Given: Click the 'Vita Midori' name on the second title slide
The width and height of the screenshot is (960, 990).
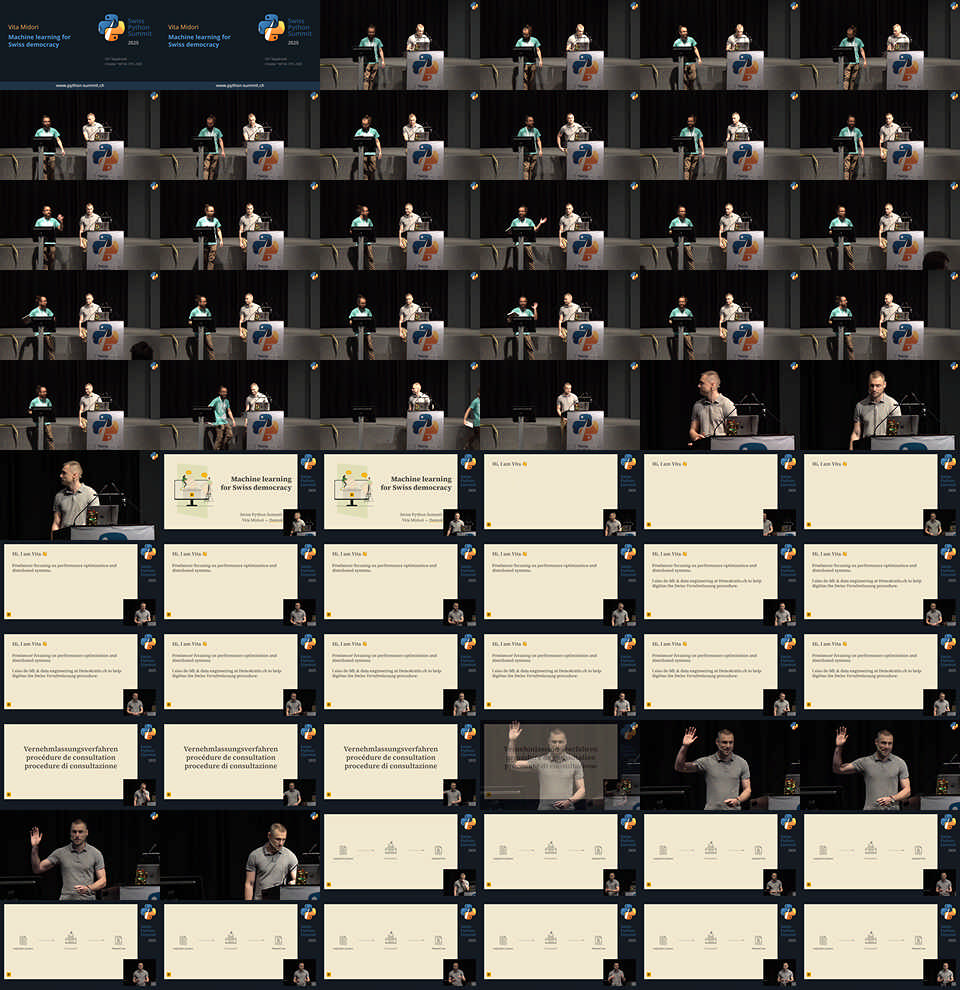Looking at the screenshot, I should (x=183, y=27).
